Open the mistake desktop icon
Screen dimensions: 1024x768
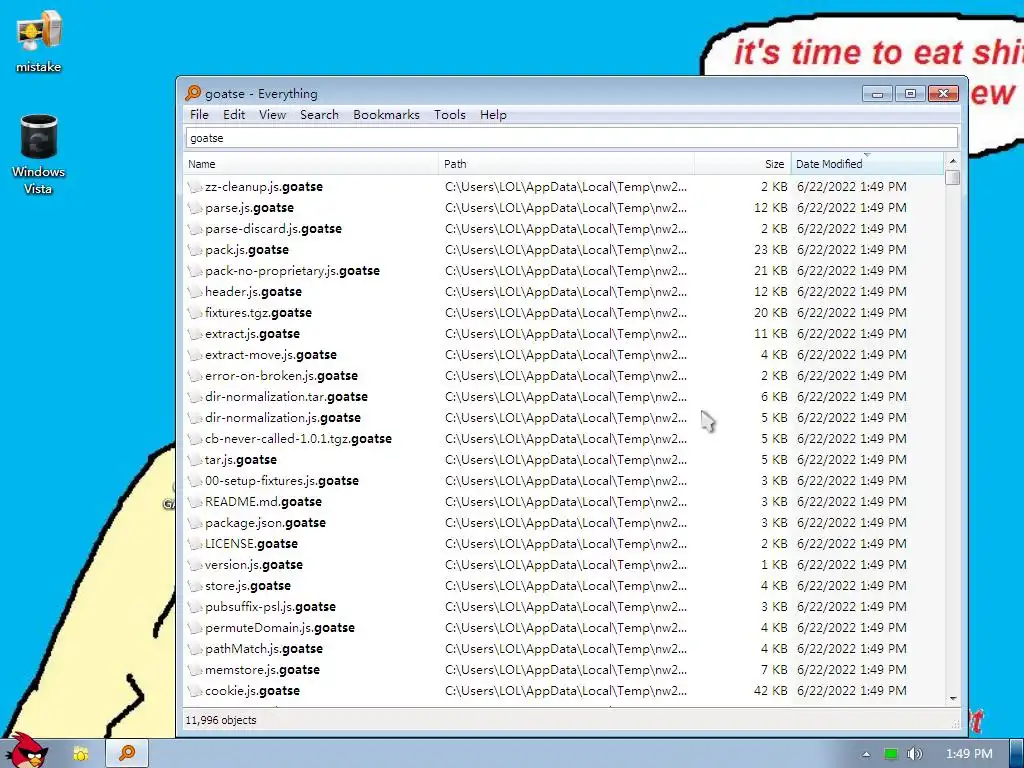(x=39, y=42)
